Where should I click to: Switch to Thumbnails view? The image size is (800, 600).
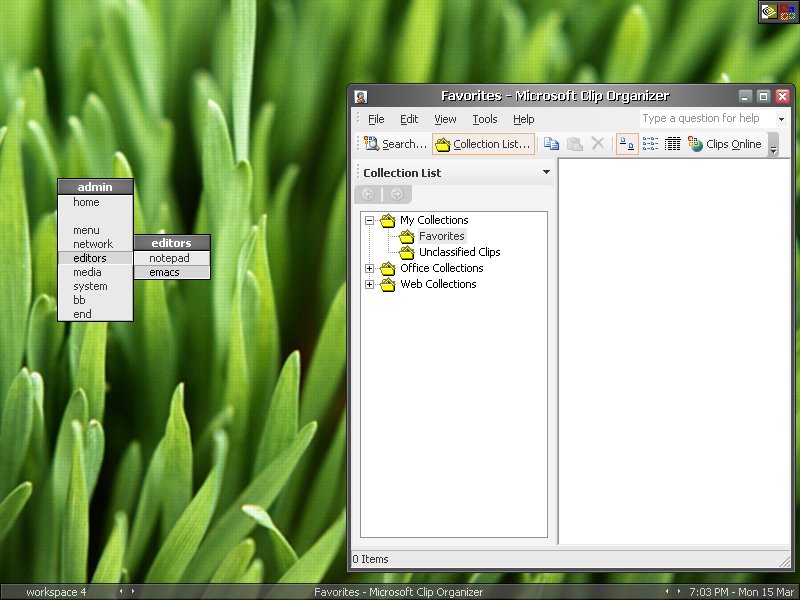(627, 144)
